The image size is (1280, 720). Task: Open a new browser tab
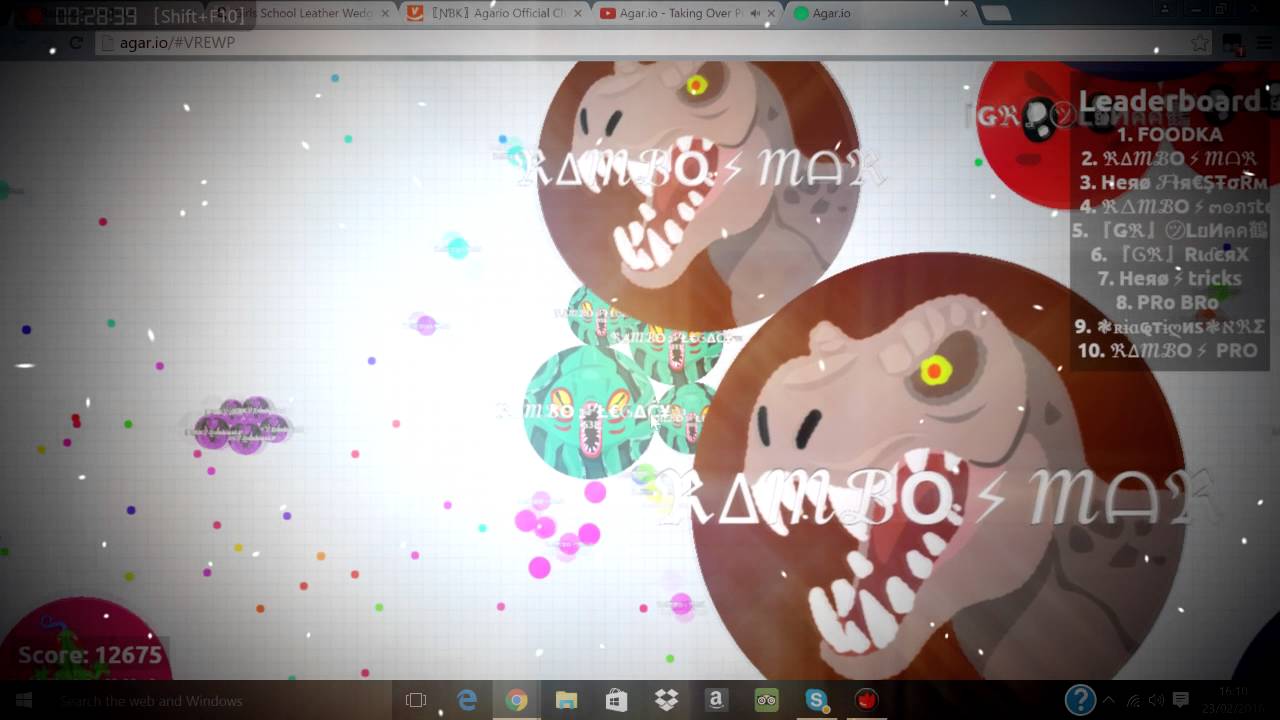click(x=996, y=13)
